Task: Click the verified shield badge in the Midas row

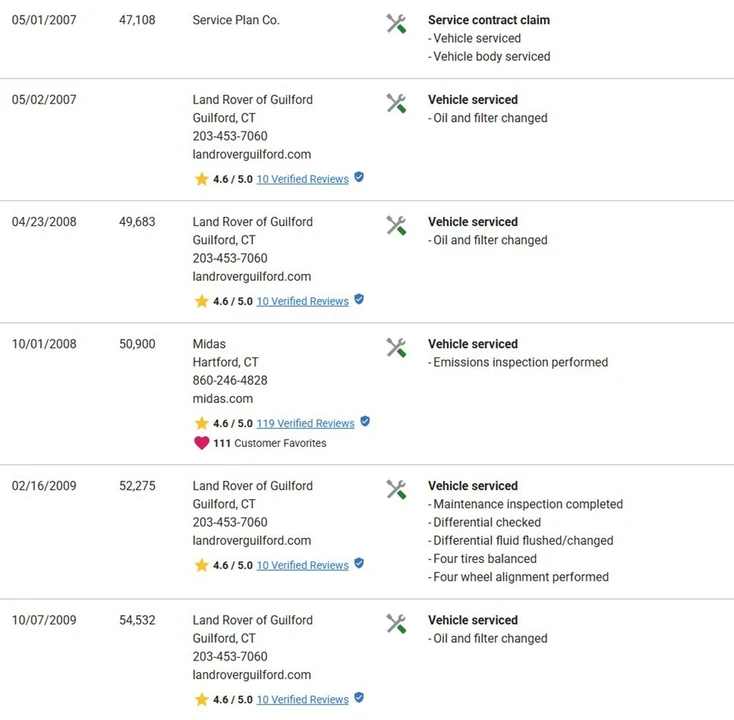Action: click(x=365, y=421)
